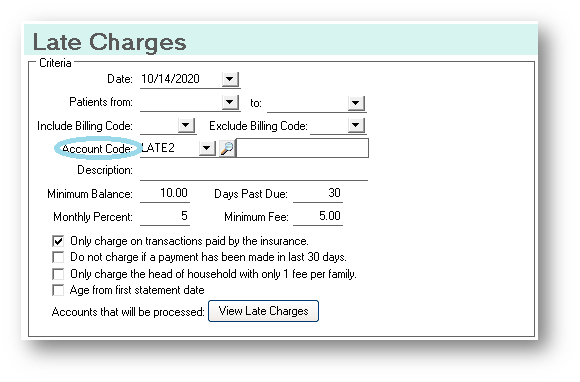Expand the Patients from dropdown
The height and width of the screenshot is (382, 580).
click(230, 102)
